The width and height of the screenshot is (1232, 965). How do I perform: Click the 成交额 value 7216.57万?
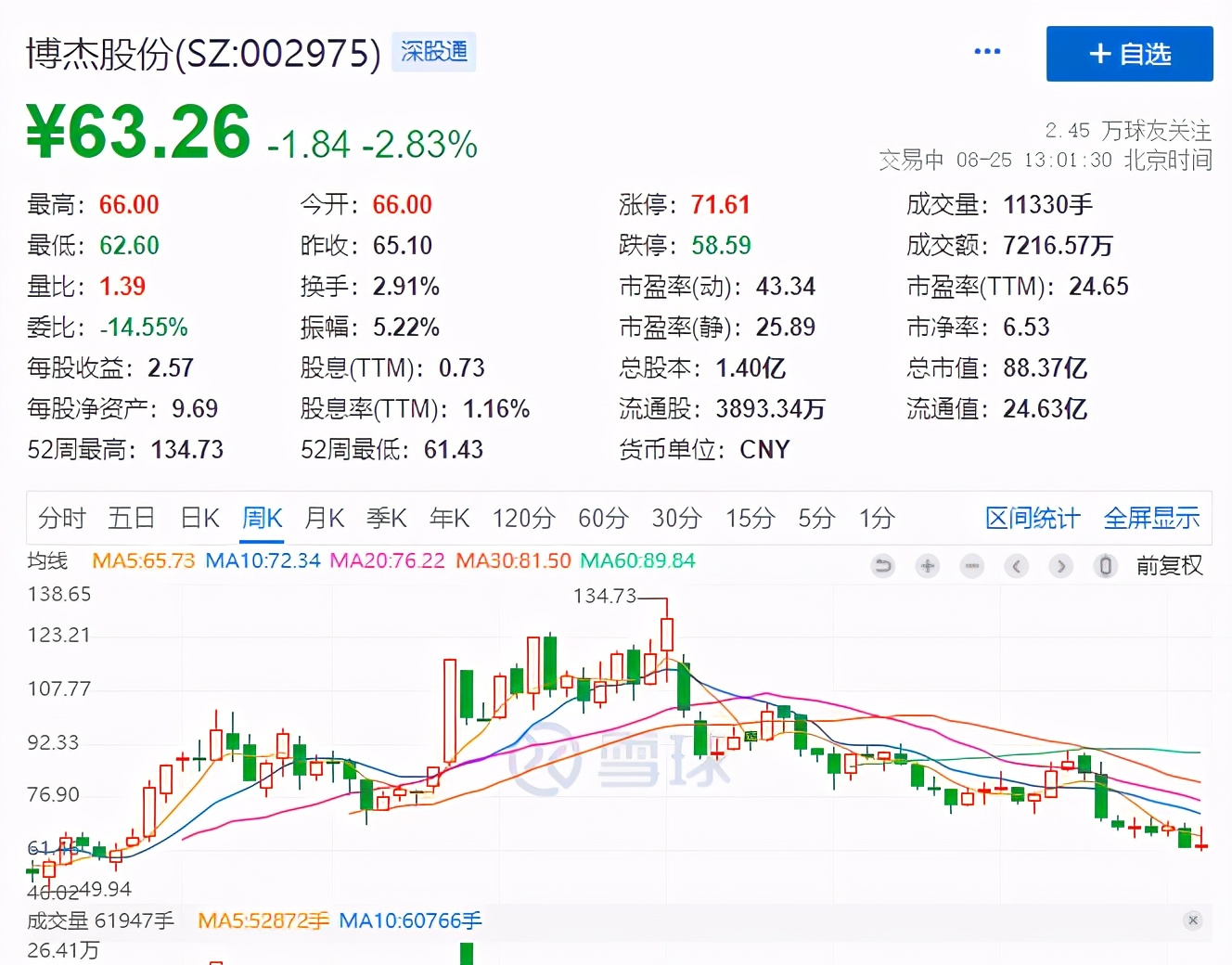(x=1058, y=245)
